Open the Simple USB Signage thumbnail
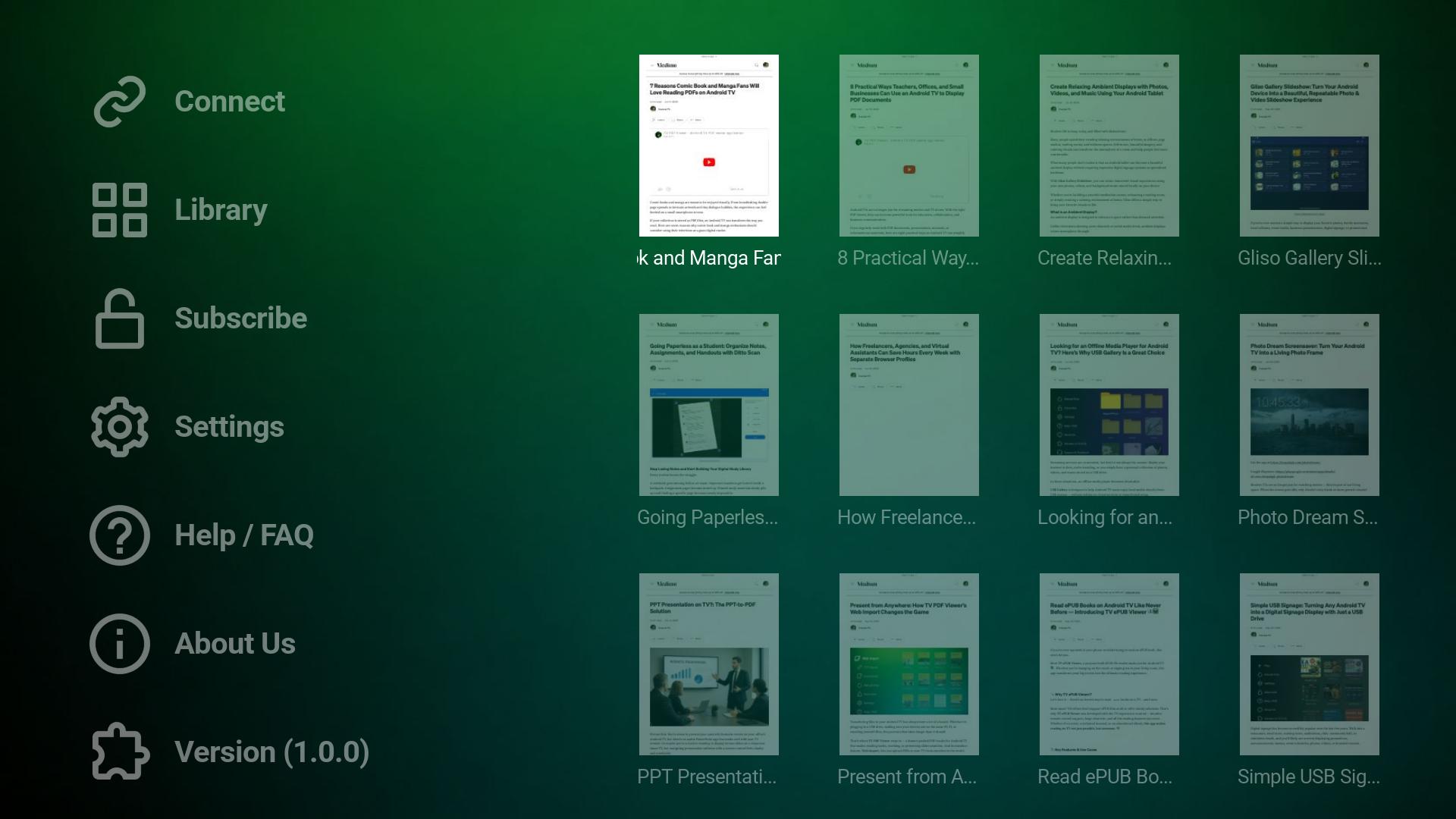Viewport: 1456px width, 819px height. pyautogui.click(x=1310, y=664)
